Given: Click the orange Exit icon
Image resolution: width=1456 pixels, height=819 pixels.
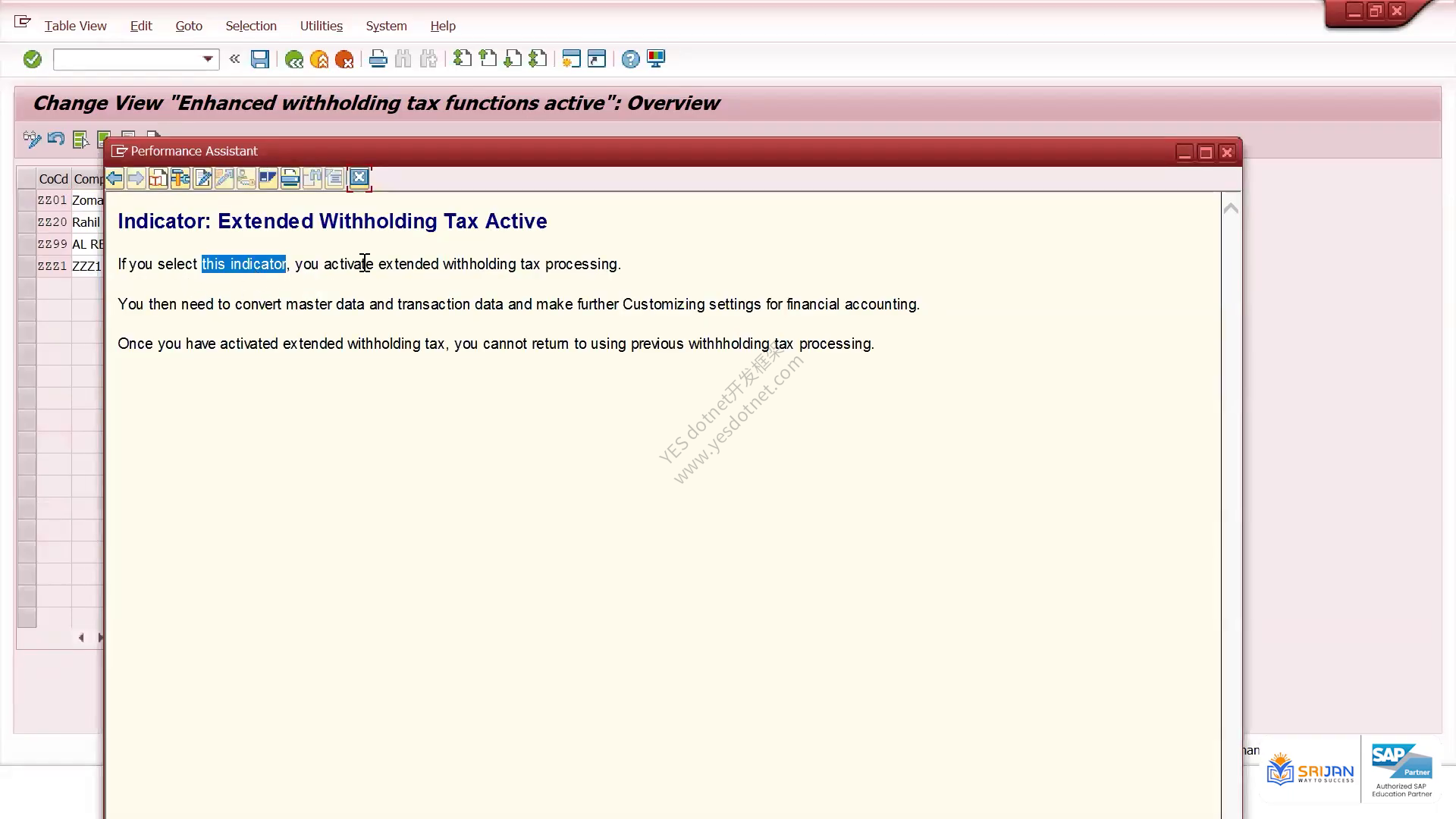Looking at the screenshot, I should point(319,59).
